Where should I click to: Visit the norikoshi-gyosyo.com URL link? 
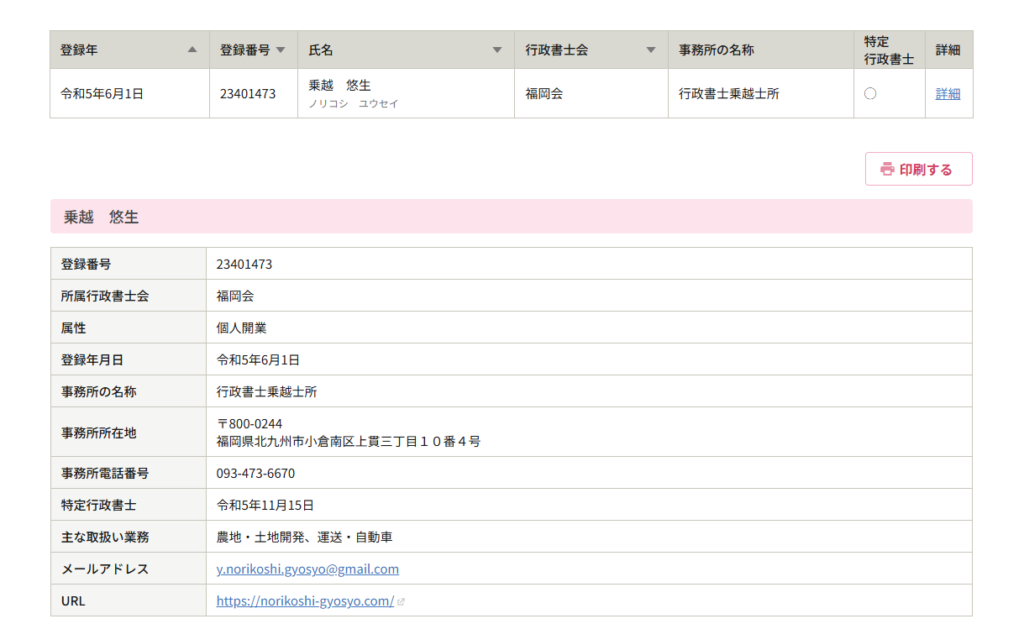[305, 601]
